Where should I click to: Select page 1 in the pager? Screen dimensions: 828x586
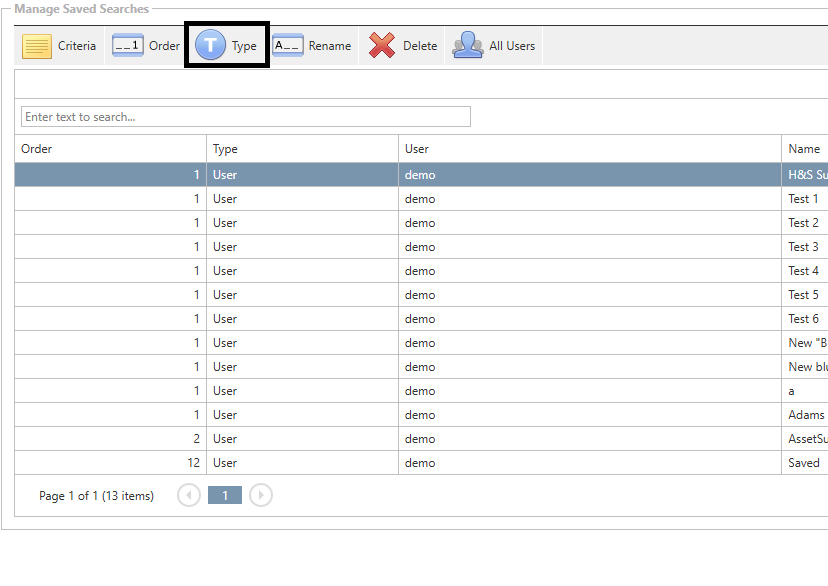pyautogui.click(x=225, y=495)
